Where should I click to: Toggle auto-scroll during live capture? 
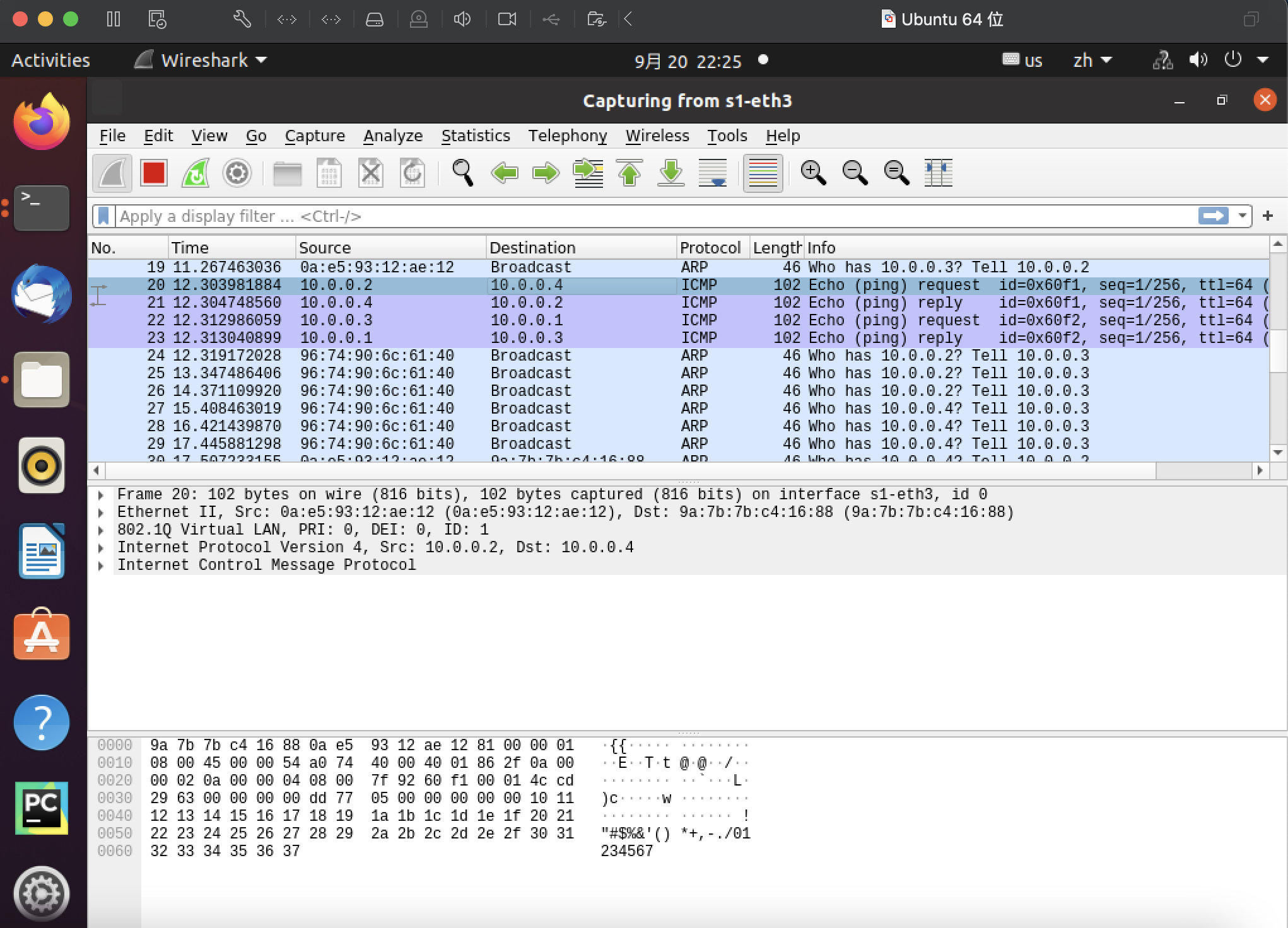click(713, 173)
